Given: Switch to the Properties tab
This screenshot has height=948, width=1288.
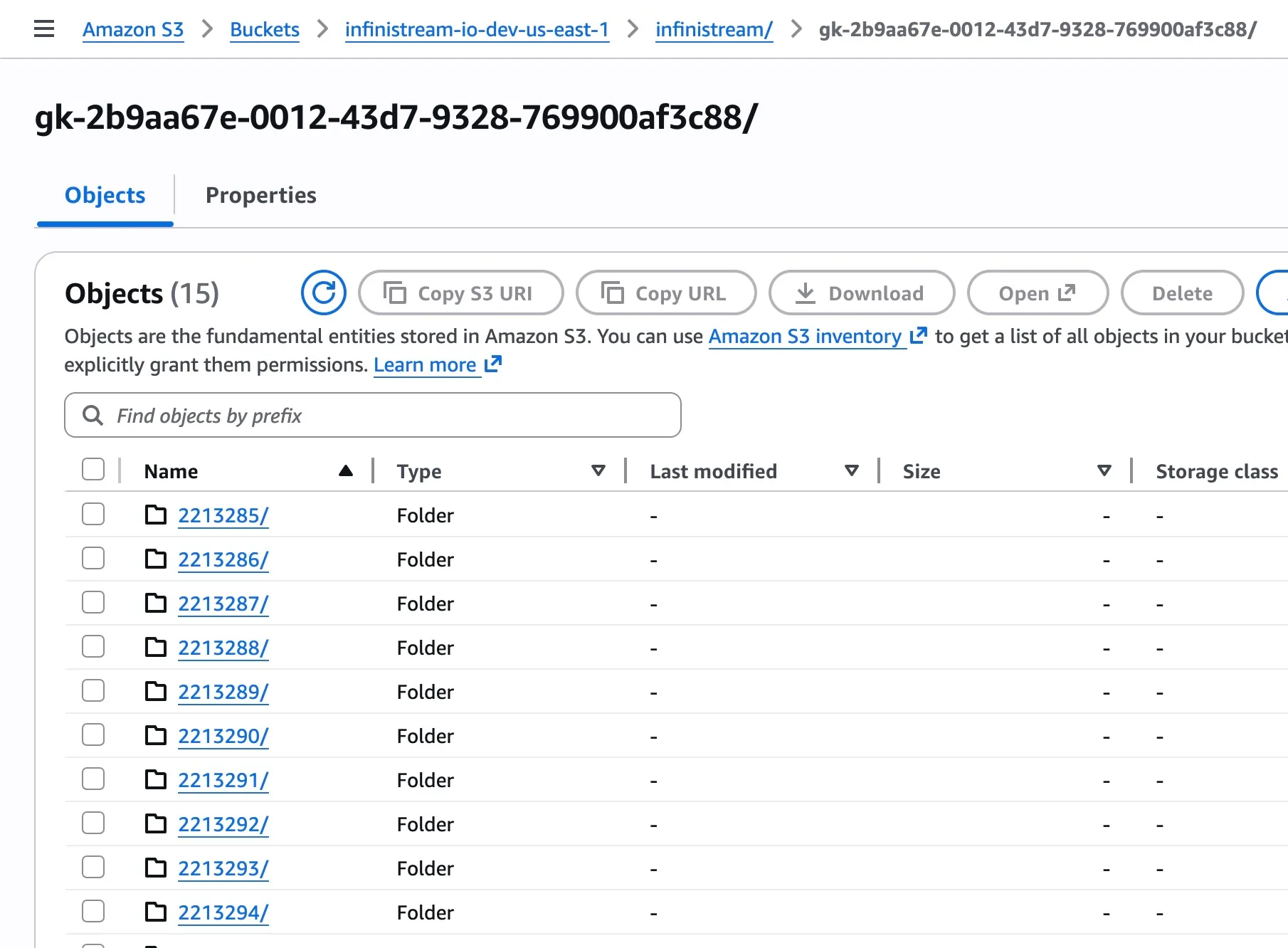Looking at the screenshot, I should tap(261, 195).
